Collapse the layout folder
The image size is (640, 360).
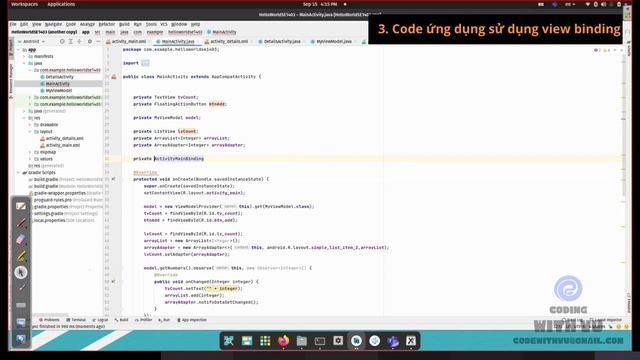pos(30,132)
